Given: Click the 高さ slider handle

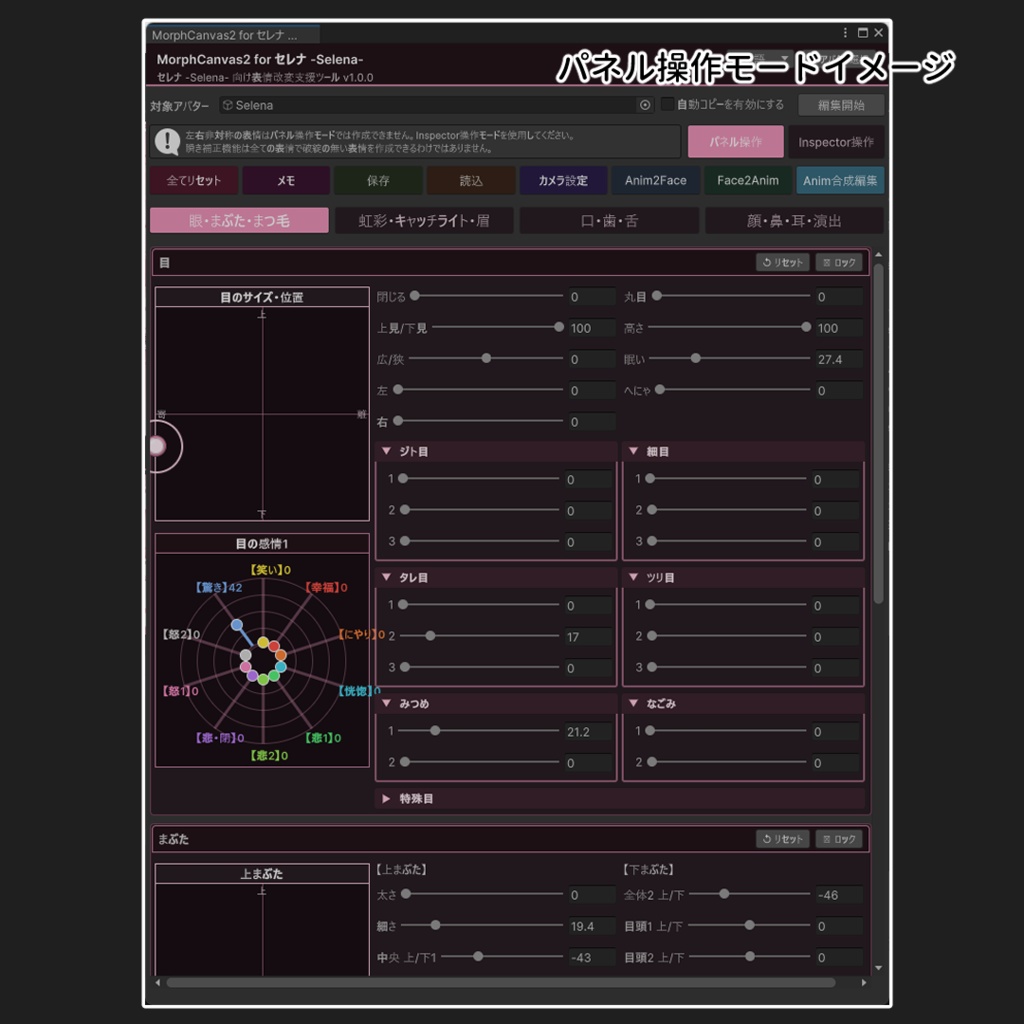Looking at the screenshot, I should 806,327.
